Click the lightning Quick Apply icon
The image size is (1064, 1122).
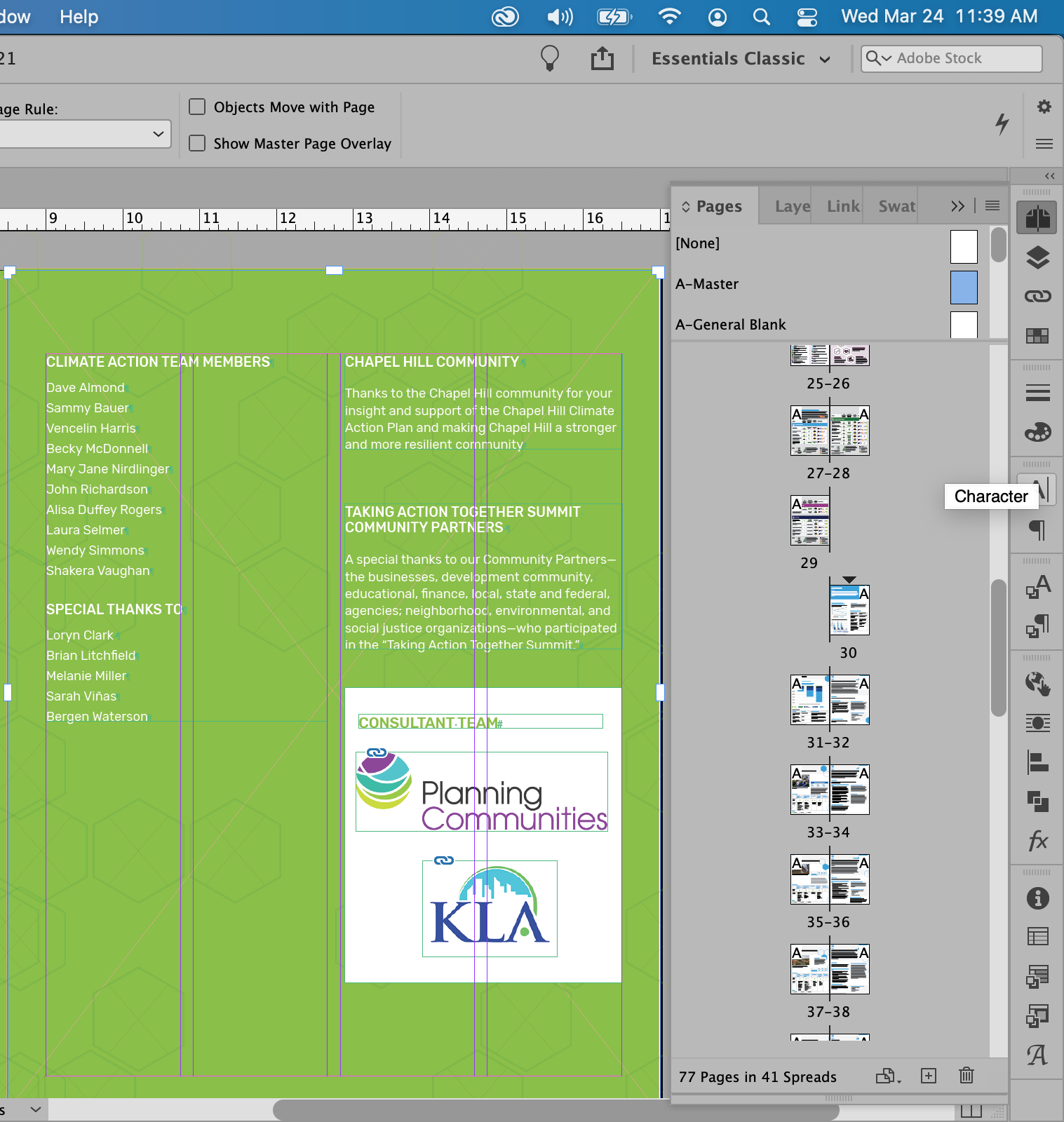[x=1002, y=124]
